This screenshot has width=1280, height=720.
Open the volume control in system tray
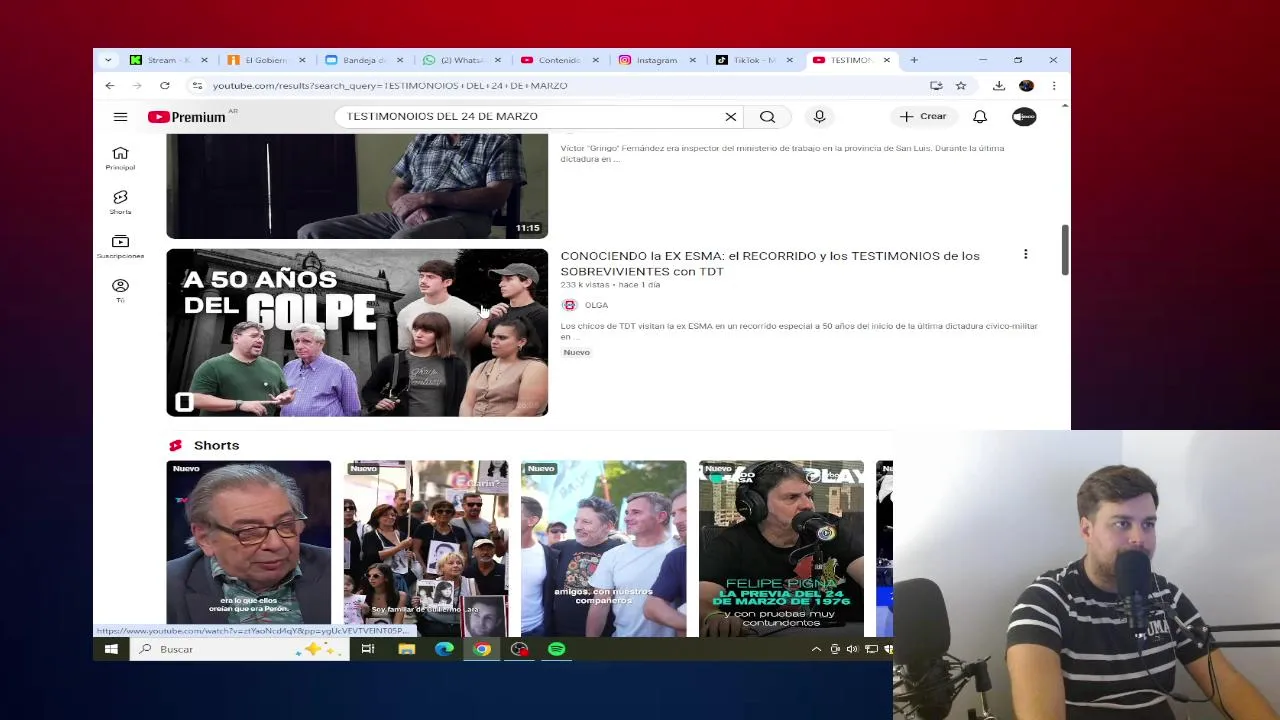(852, 650)
